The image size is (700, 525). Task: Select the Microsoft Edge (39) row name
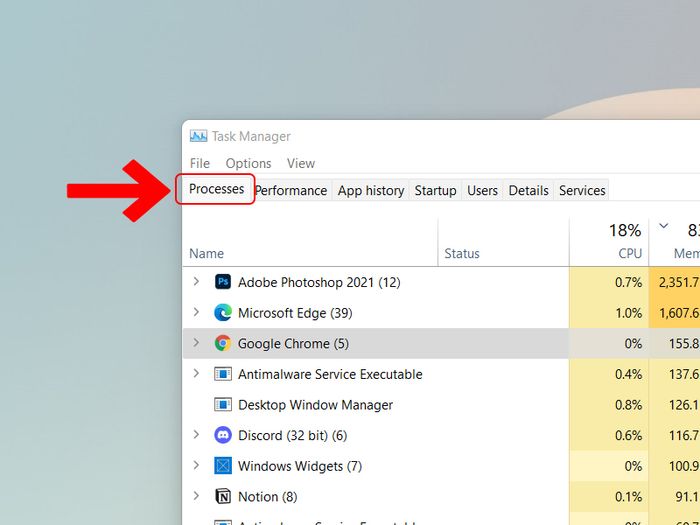click(295, 313)
